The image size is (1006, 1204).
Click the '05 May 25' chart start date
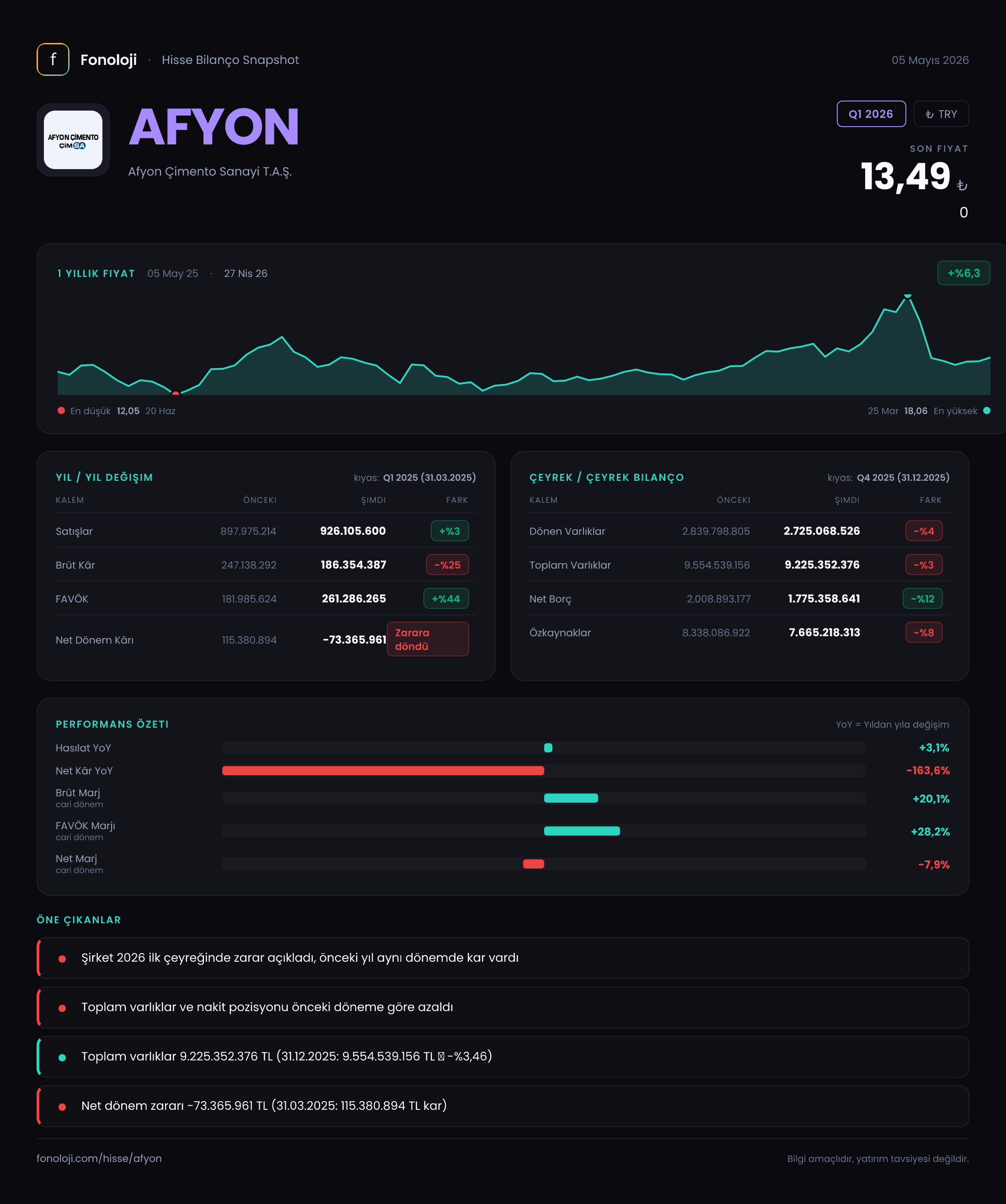tap(173, 273)
